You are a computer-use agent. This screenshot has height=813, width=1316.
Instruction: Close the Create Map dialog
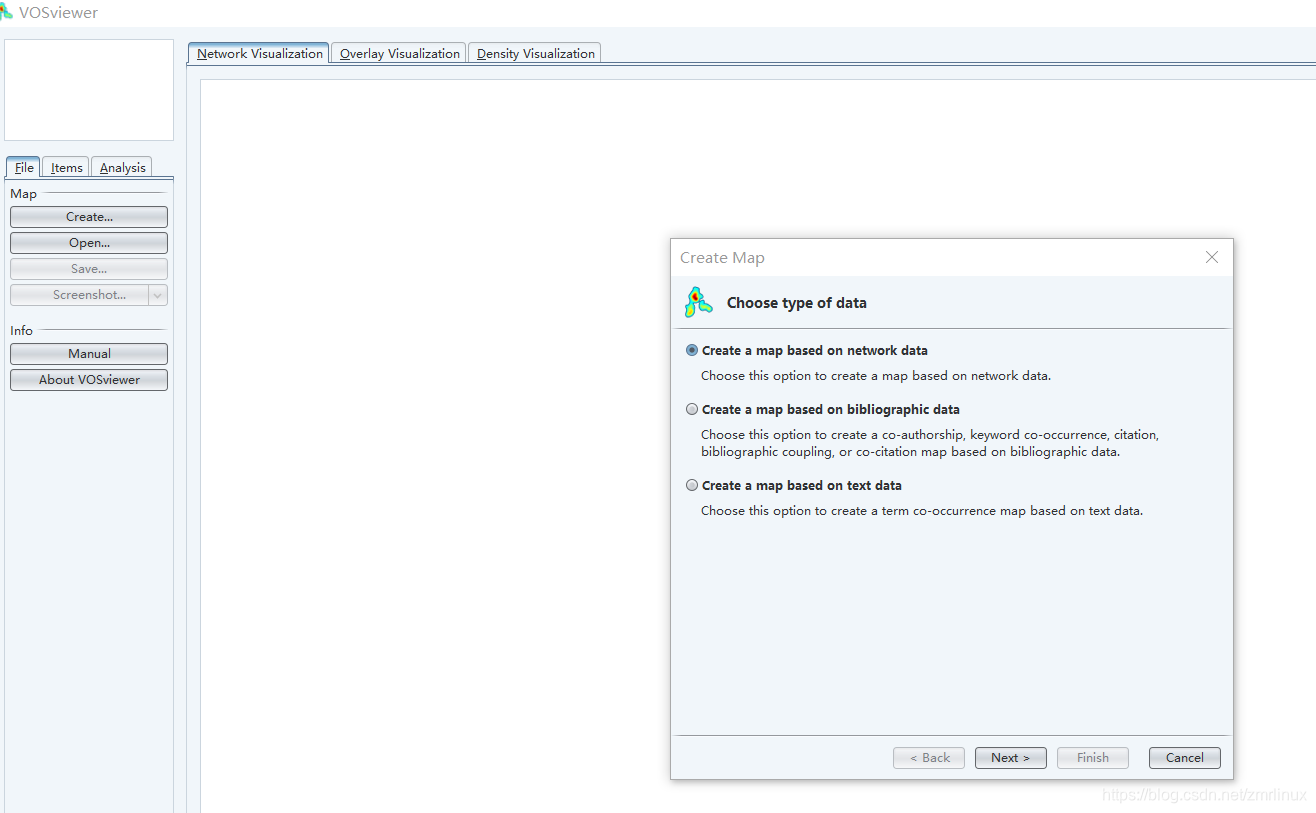(x=1212, y=257)
